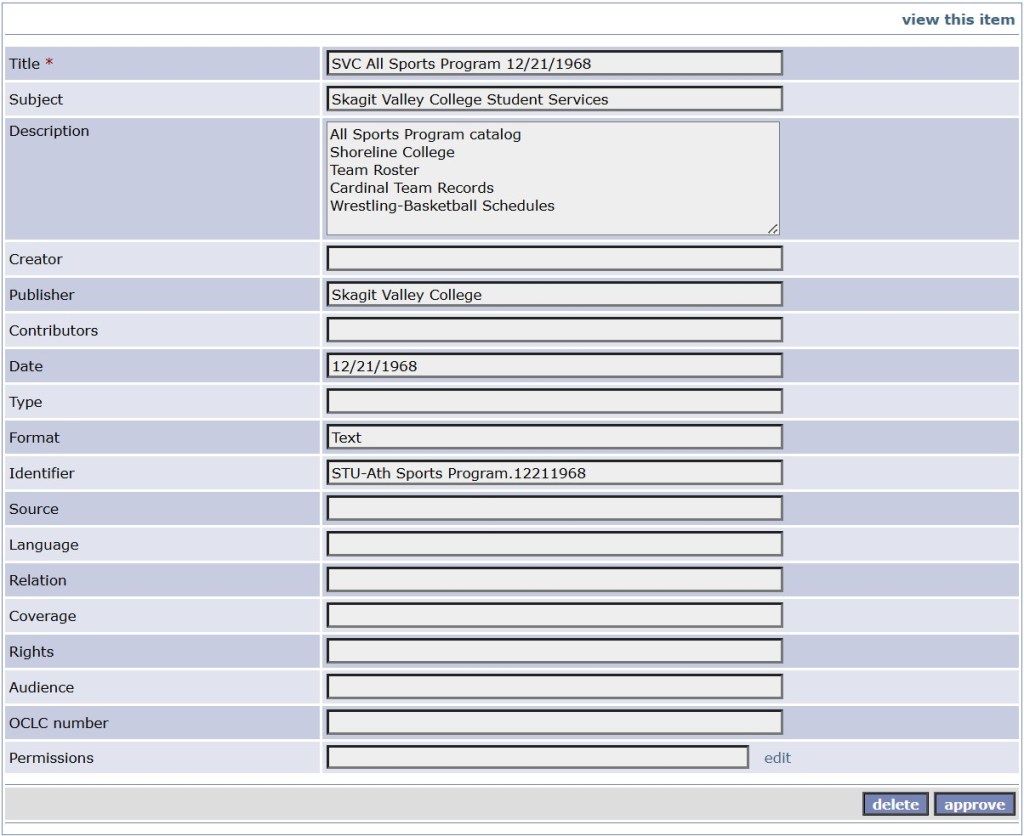This screenshot has height=836, width=1024.
Task: Click the Coverage input field
Action: coord(553,616)
